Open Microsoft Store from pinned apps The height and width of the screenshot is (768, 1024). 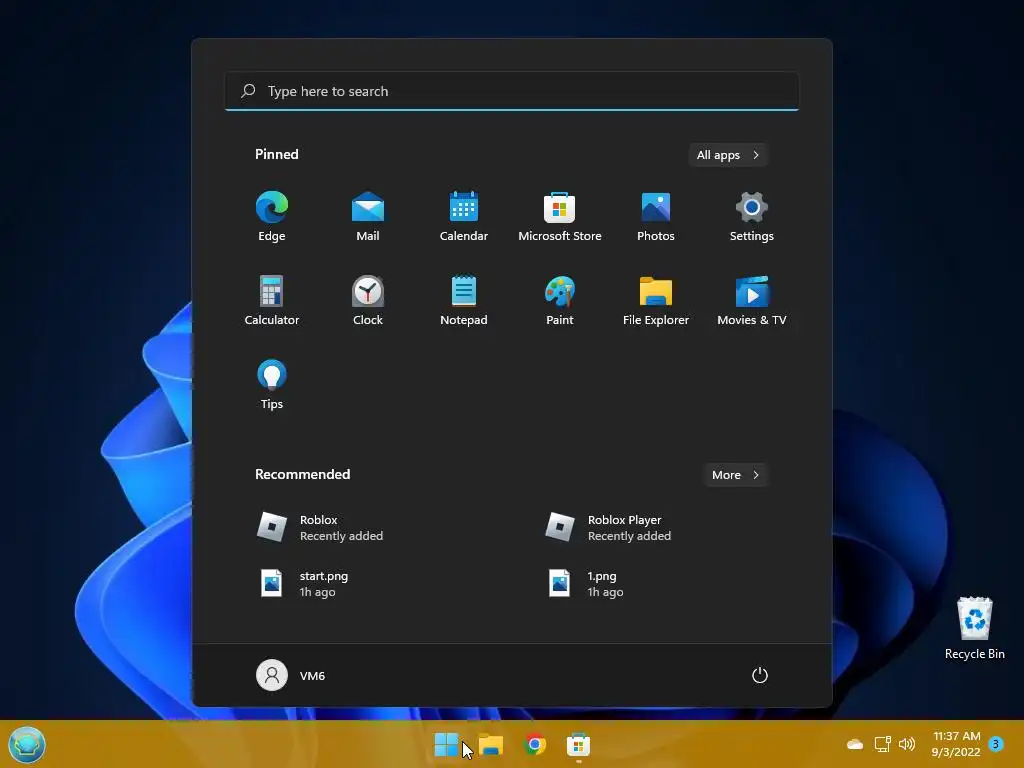560,217
